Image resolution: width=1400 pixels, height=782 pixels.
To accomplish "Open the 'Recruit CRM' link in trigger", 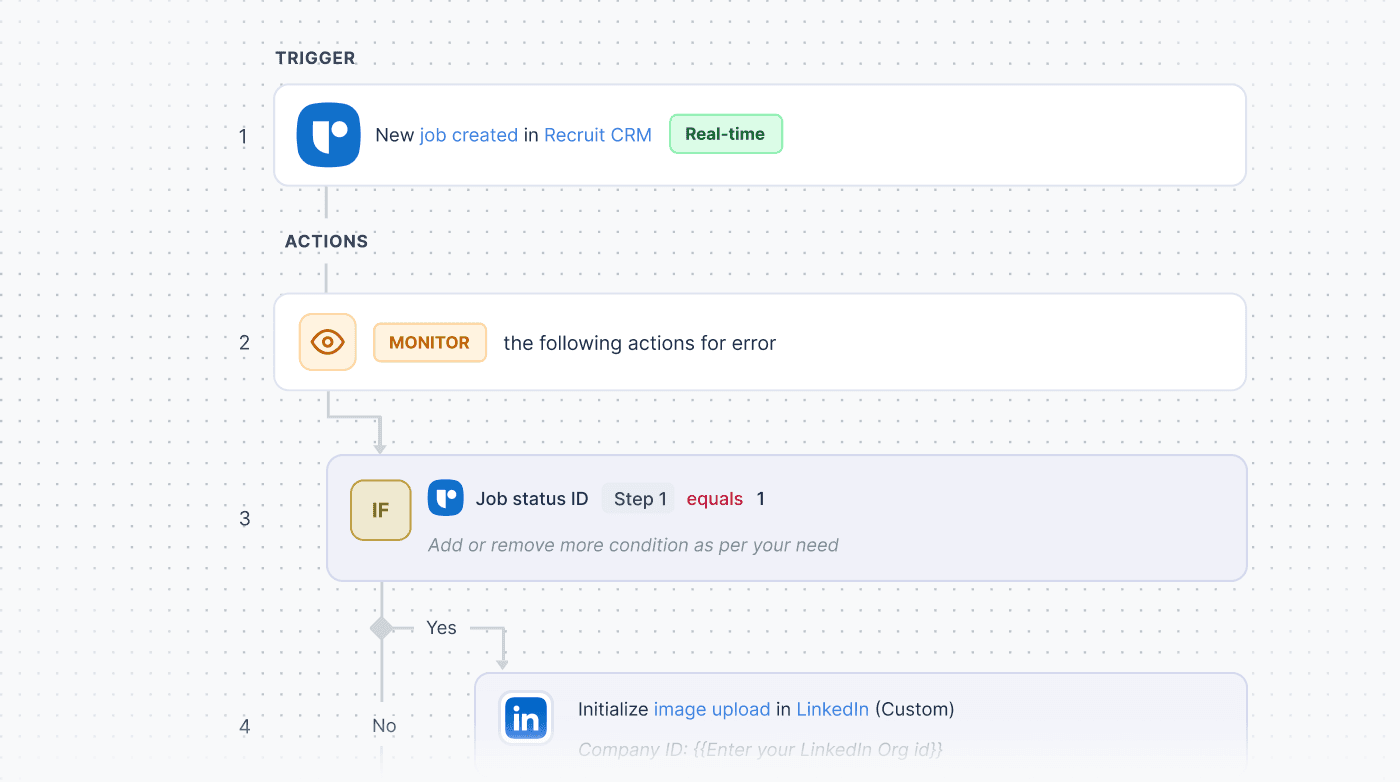I will [598, 135].
